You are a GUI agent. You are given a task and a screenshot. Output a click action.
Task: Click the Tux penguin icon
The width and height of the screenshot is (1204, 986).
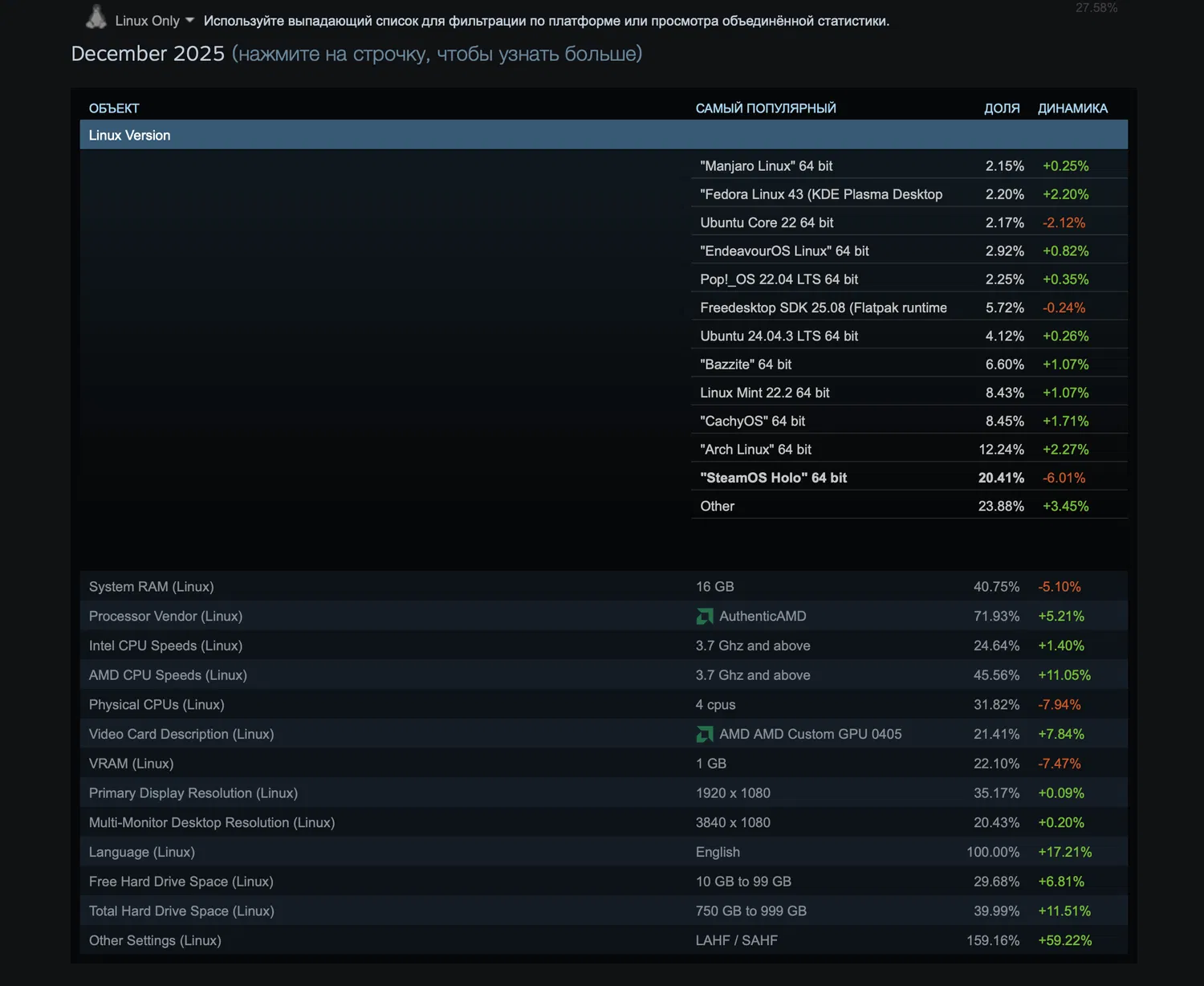[x=96, y=18]
